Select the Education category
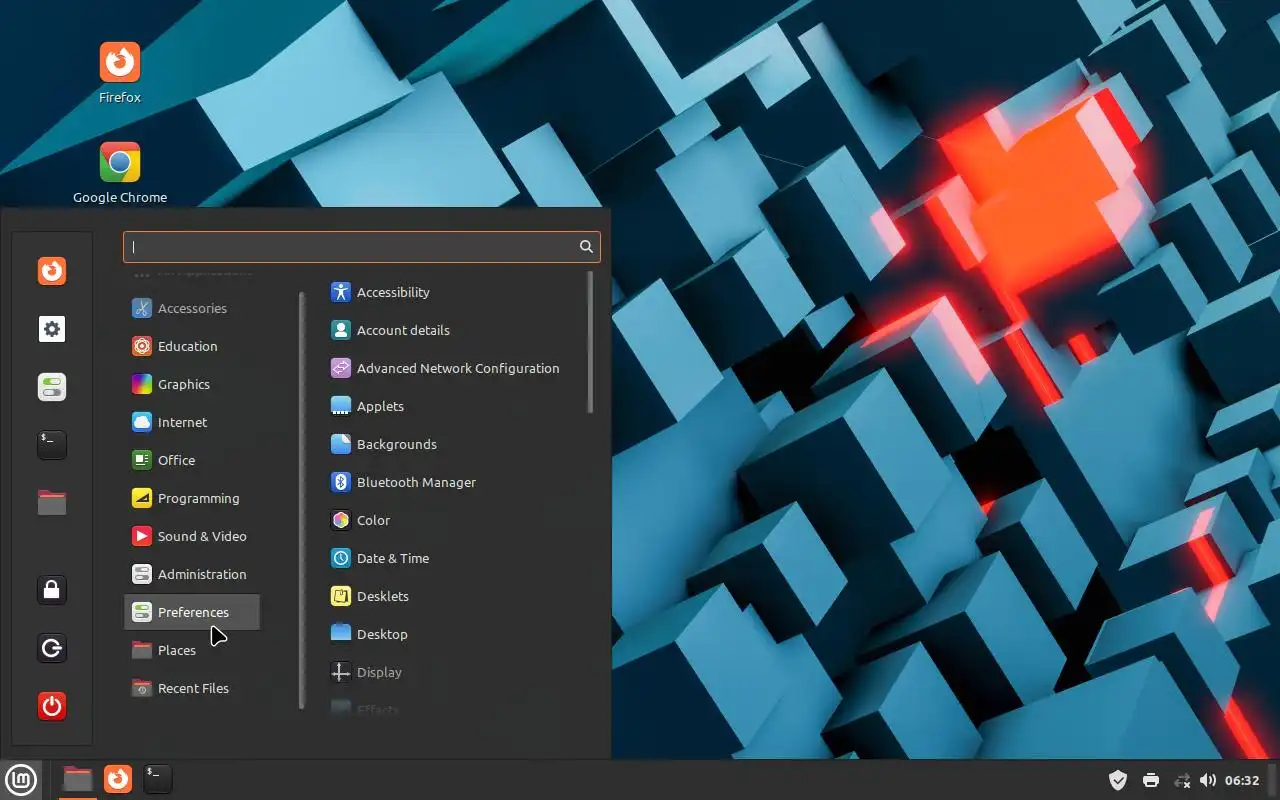 click(x=192, y=346)
